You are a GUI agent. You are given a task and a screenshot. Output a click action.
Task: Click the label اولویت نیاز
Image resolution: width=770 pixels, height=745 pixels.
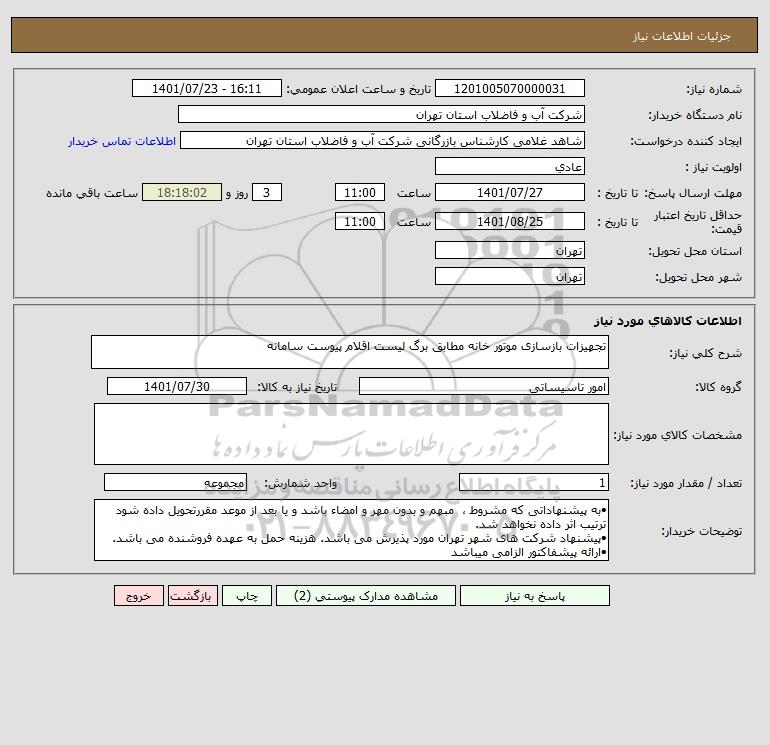point(714,167)
